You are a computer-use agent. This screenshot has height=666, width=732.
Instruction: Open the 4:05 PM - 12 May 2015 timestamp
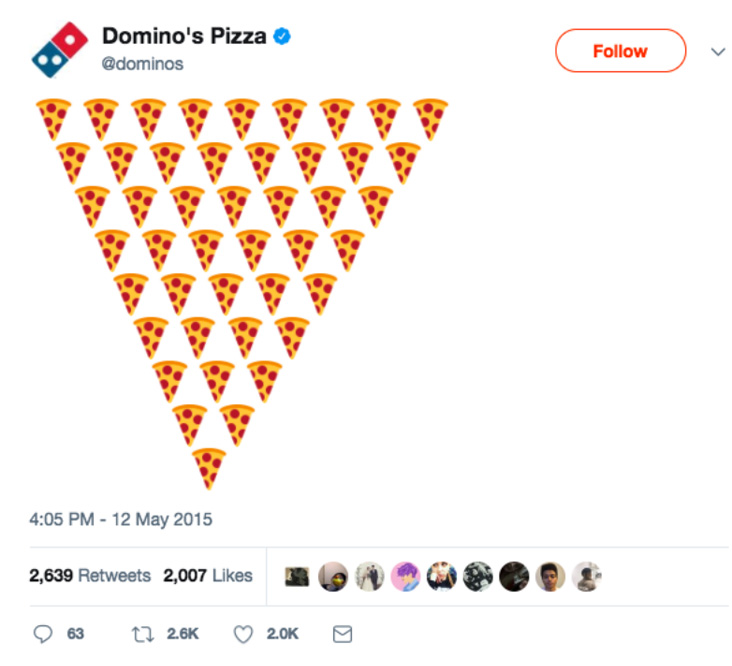click(121, 520)
